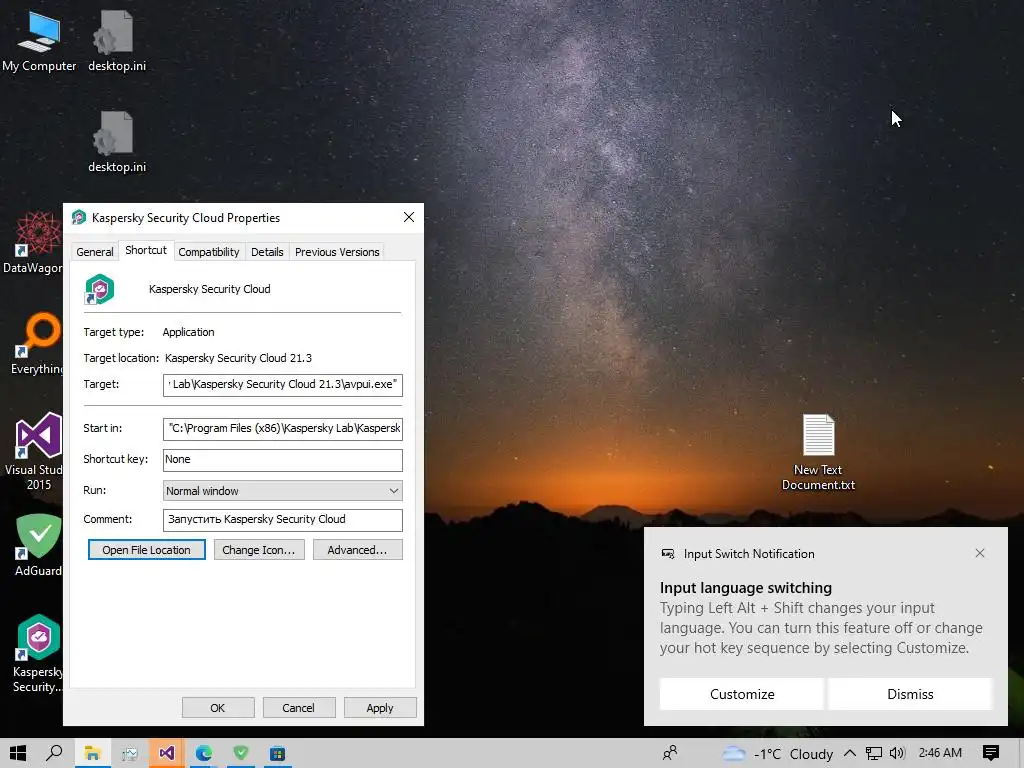Image resolution: width=1024 pixels, height=768 pixels.
Task: Open the Windows Start menu
Action: [18, 753]
